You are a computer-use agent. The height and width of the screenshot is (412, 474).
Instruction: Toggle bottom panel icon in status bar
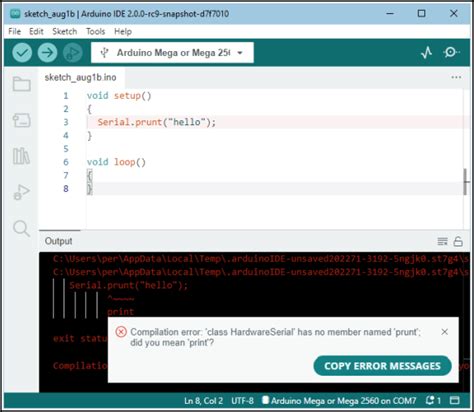pyautogui.click(x=454, y=400)
